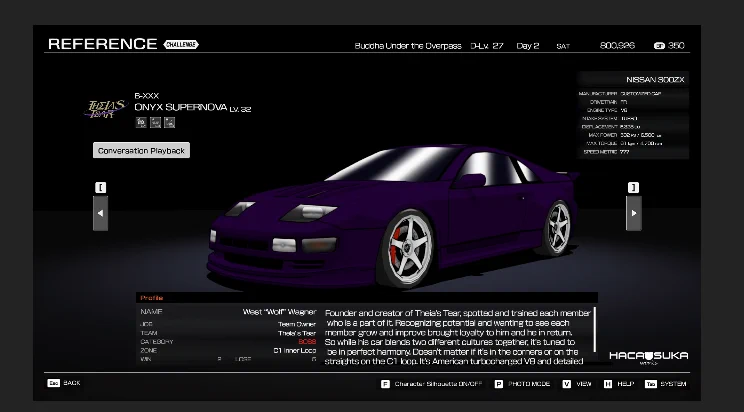Click the Challenge badge beside Reference
The image size is (744, 412).
click(x=181, y=45)
